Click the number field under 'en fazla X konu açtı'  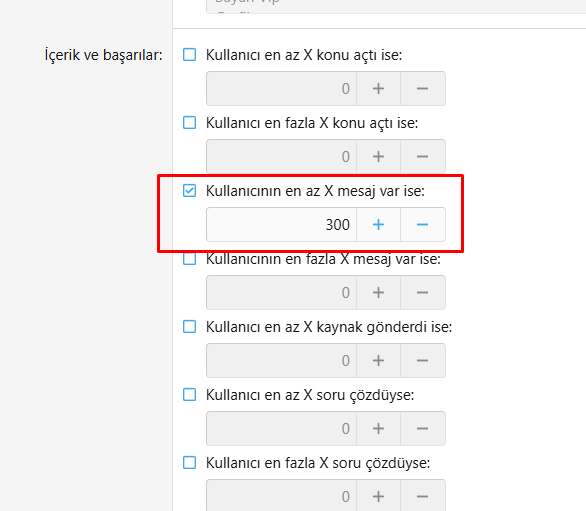tap(281, 157)
